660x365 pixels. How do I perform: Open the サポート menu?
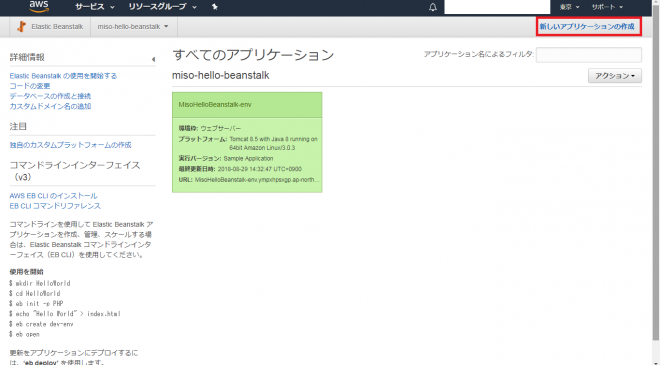point(607,7)
